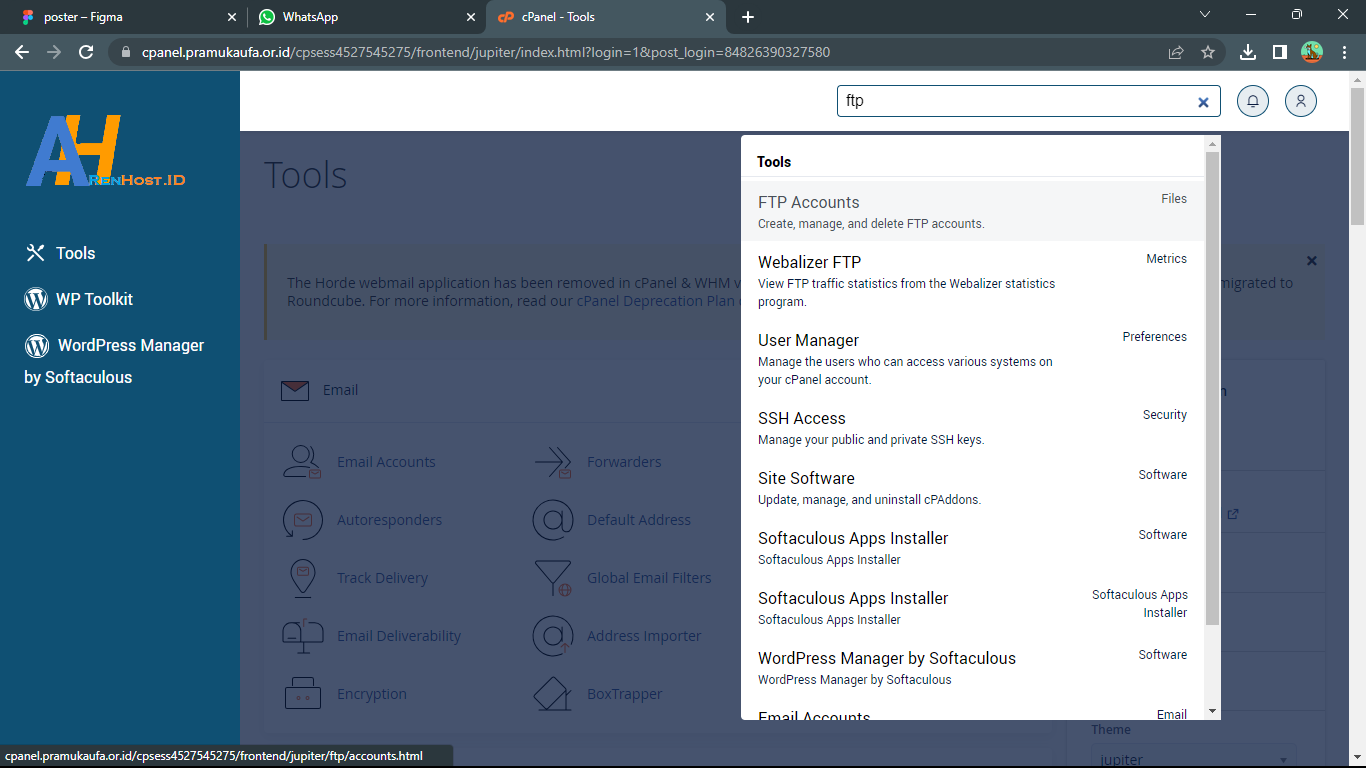Image resolution: width=1366 pixels, height=769 pixels.
Task: Bookmark this page with star icon
Action: tap(1208, 52)
